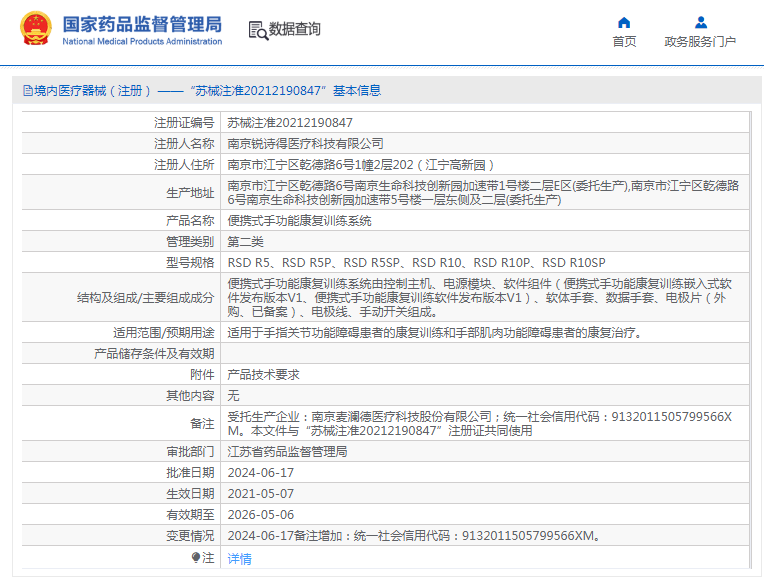Click the 注册人住所 label
This screenshot has height=580, width=764.
184,165
